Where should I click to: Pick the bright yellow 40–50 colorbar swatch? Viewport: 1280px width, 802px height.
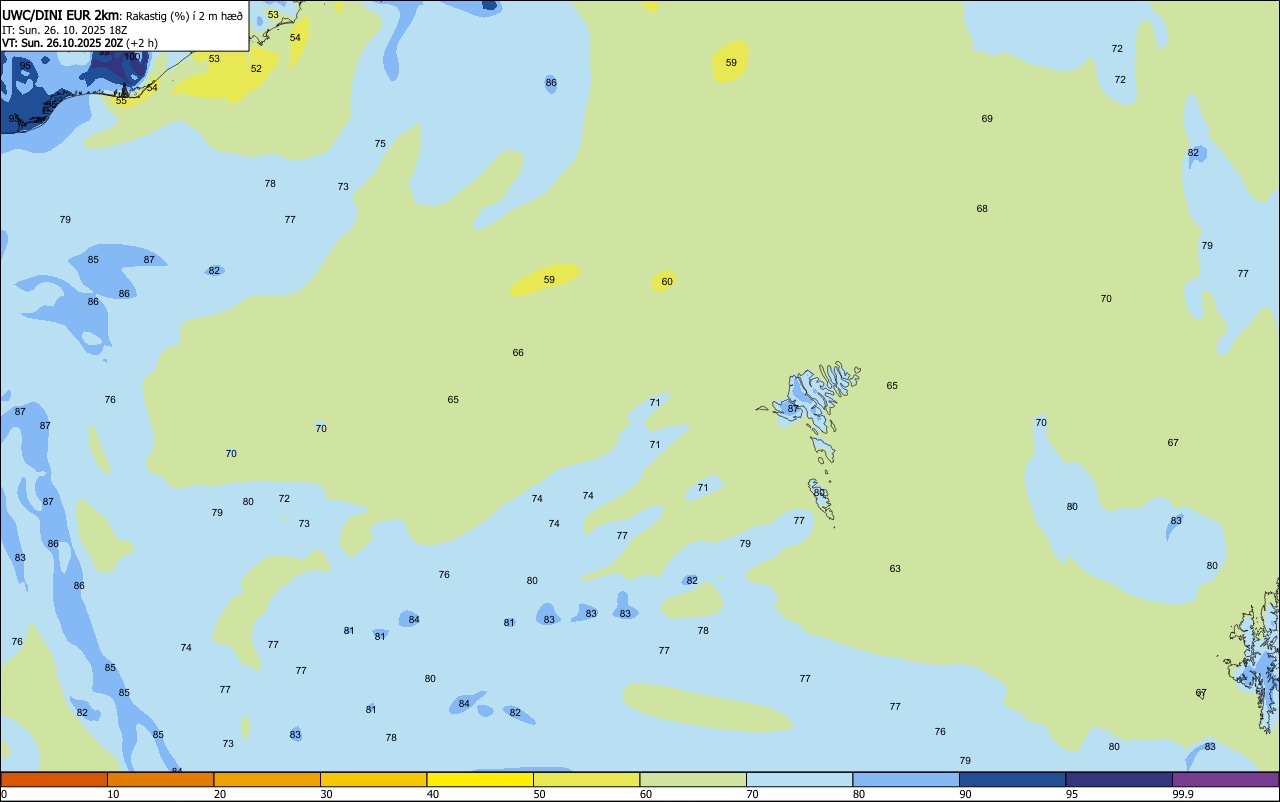click(x=480, y=779)
